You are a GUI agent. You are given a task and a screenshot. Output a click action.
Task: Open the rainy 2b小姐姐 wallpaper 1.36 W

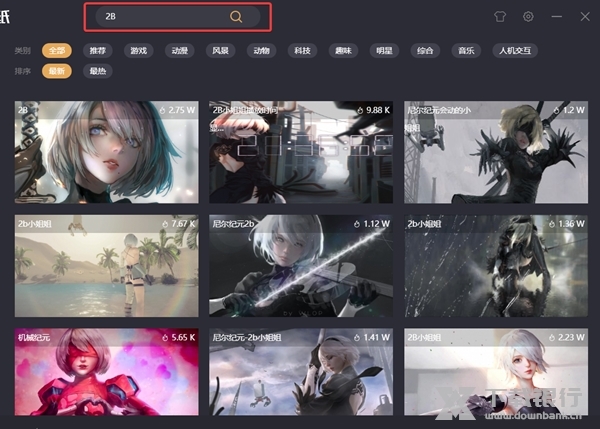click(496, 266)
